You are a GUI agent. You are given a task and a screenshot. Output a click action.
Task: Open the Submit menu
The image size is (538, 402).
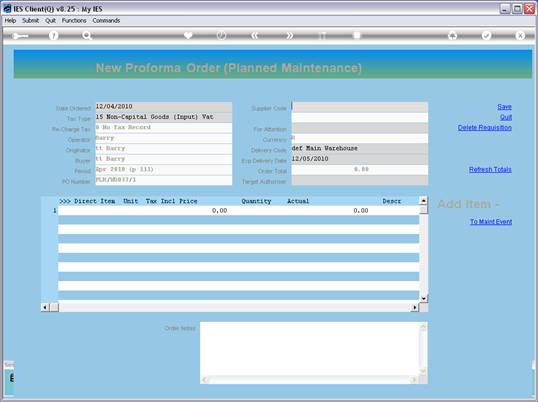pos(31,21)
